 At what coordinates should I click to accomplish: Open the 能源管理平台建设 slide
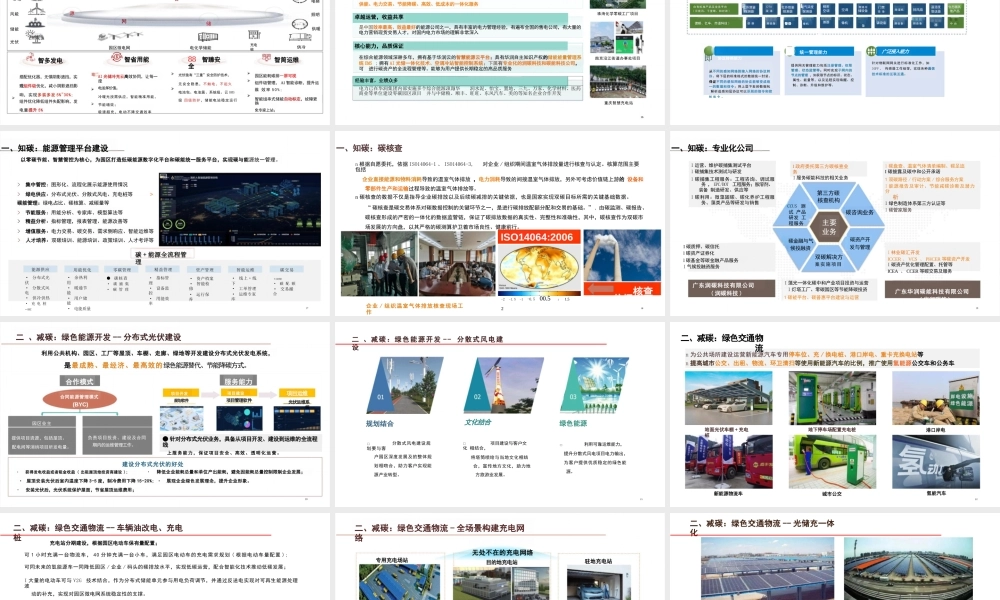click(x=78, y=147)
